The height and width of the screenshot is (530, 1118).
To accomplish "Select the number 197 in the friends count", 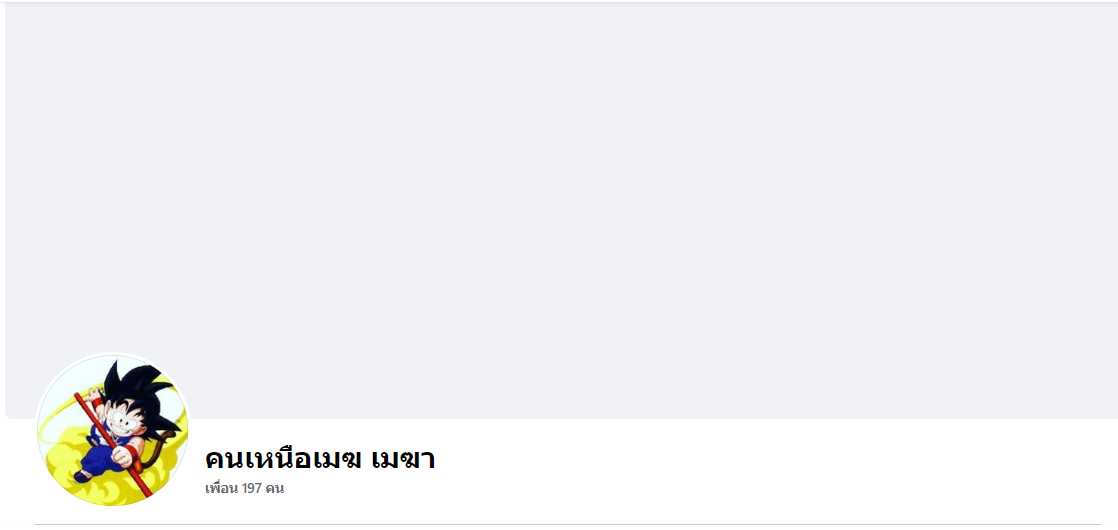I will coord(252,489).
